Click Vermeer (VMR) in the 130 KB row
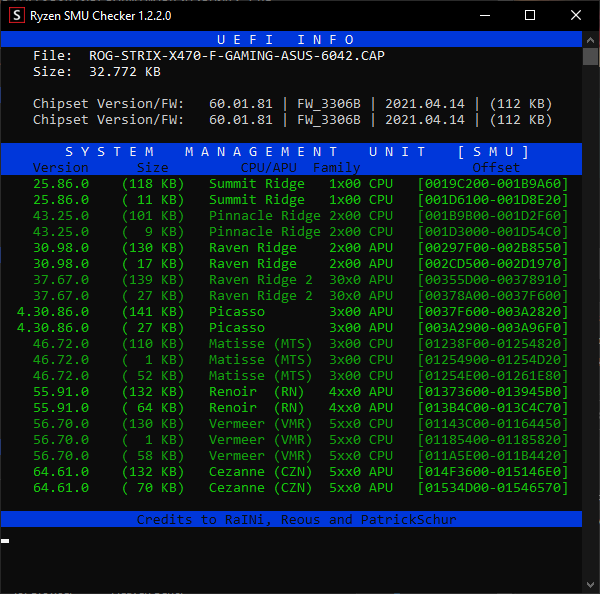The image size is (600, 594). pos(260,424)
